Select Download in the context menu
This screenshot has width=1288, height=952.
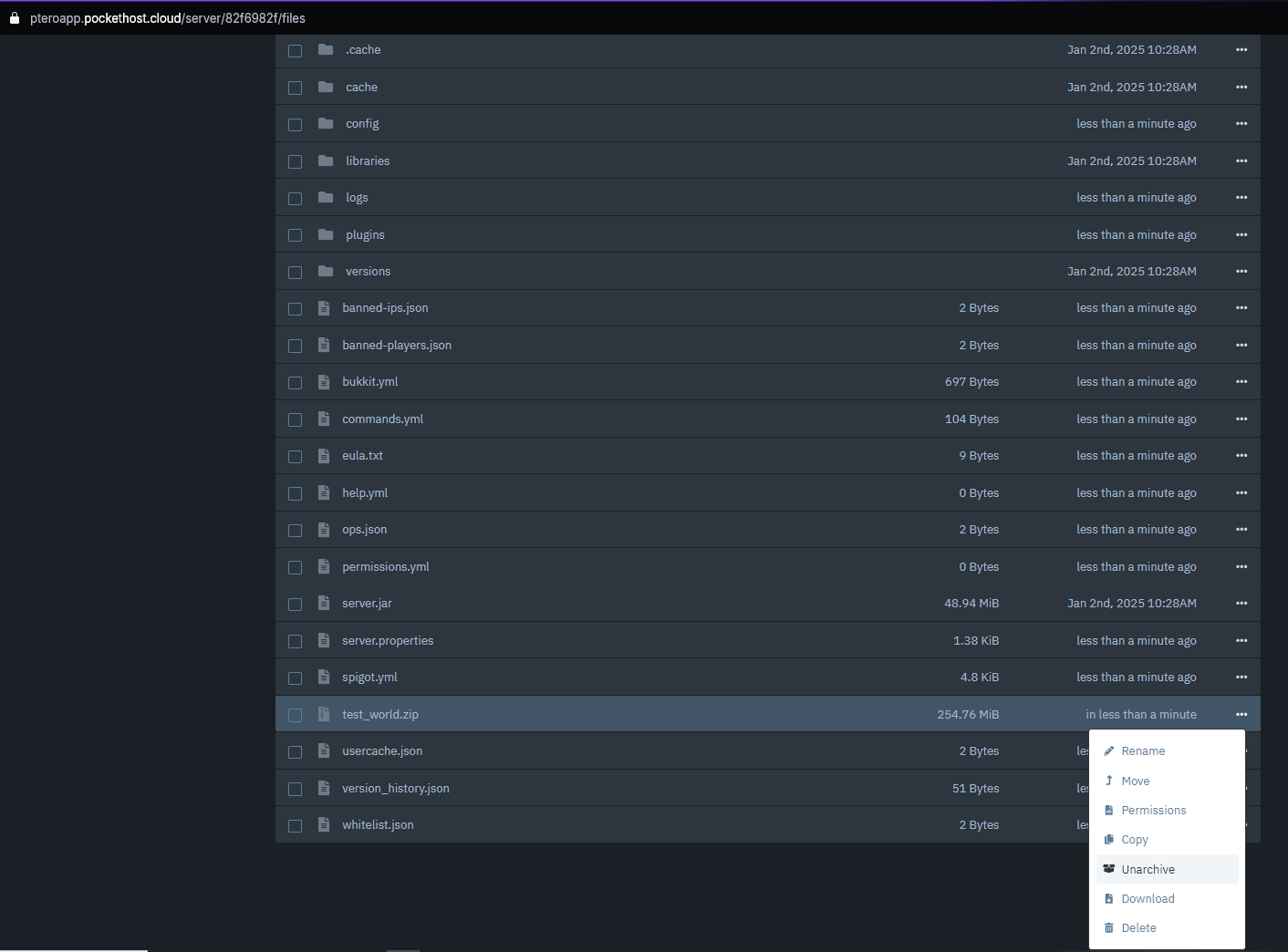click(1168, 898)
